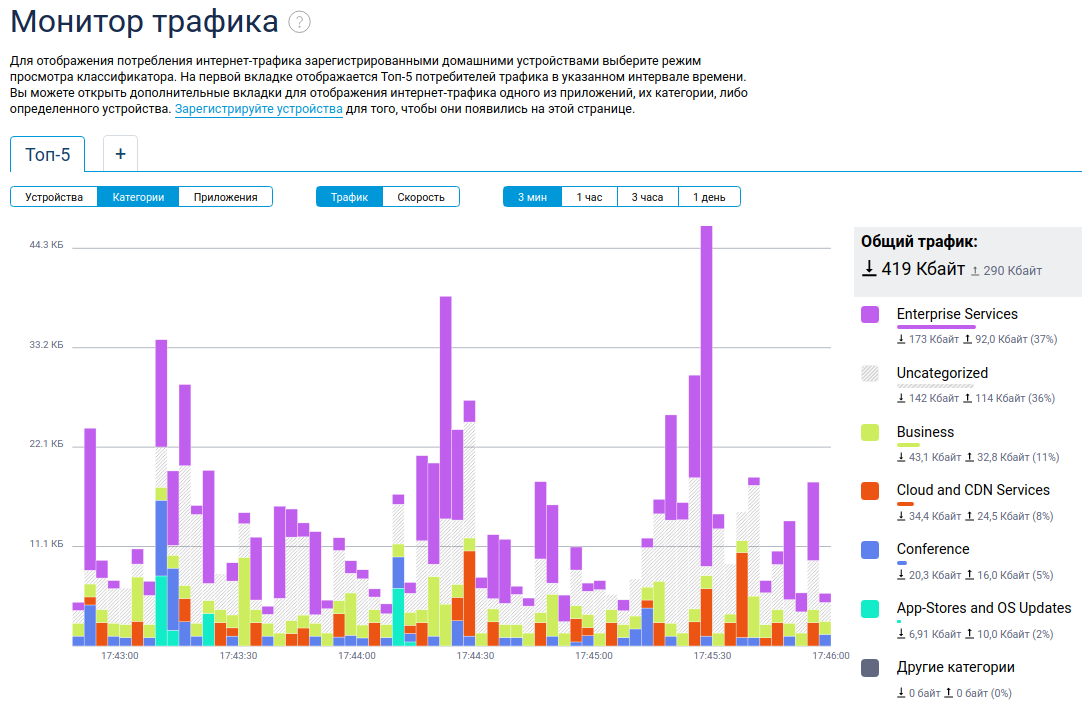Set time interval to 1 час

pos(589,197)
